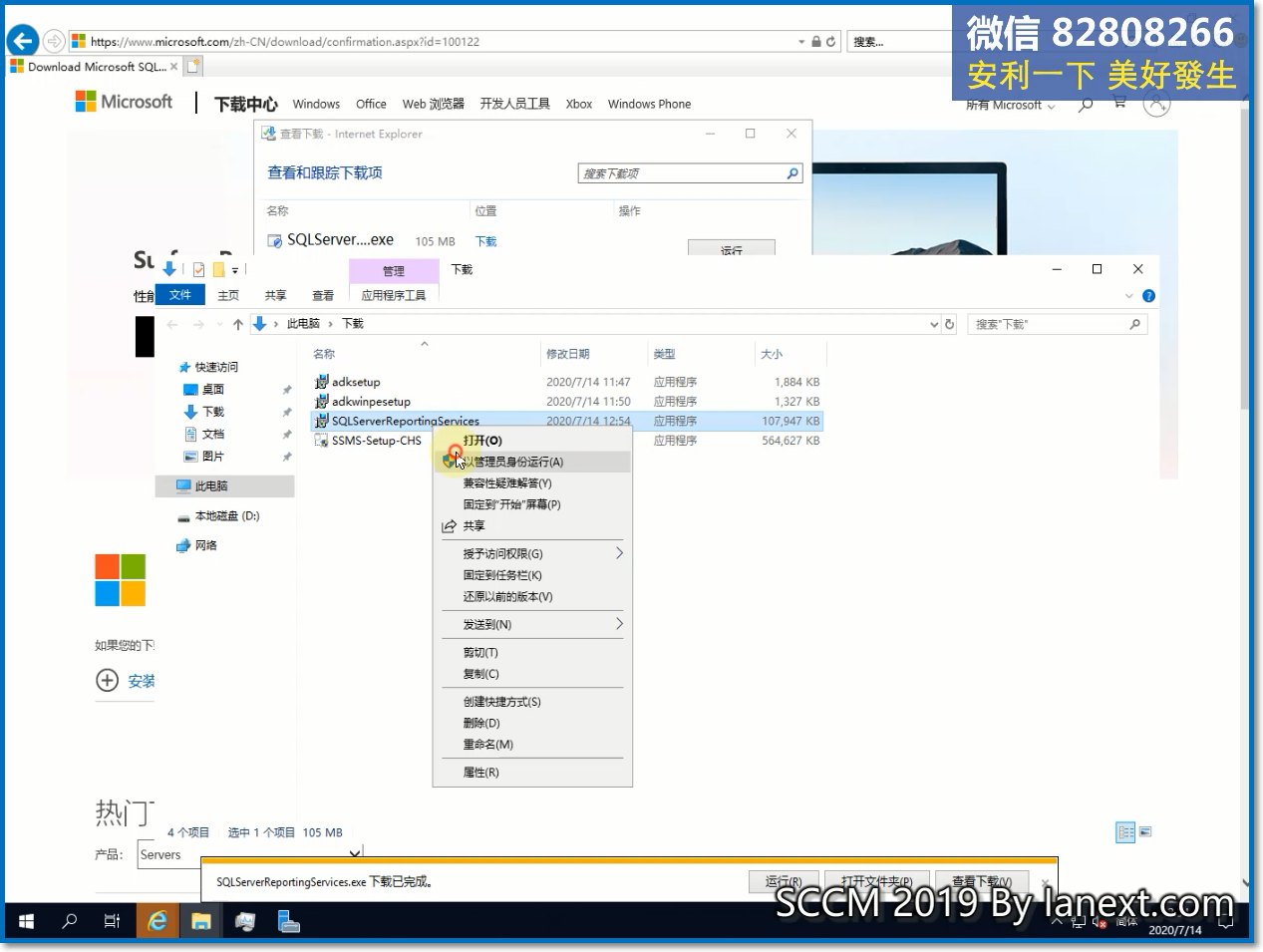The height and width of the screenshot is (952, 1263).
Task: Choose 删除(D) in the context menu
Action: [532, 723]
